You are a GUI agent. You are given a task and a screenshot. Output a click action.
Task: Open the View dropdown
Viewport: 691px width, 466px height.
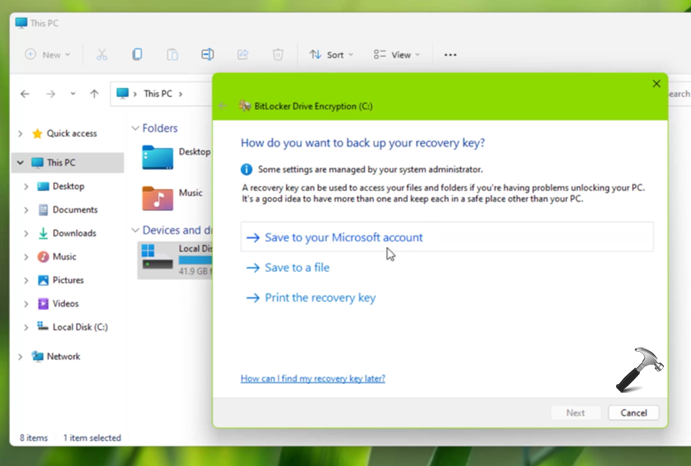[x=396, y=55]
